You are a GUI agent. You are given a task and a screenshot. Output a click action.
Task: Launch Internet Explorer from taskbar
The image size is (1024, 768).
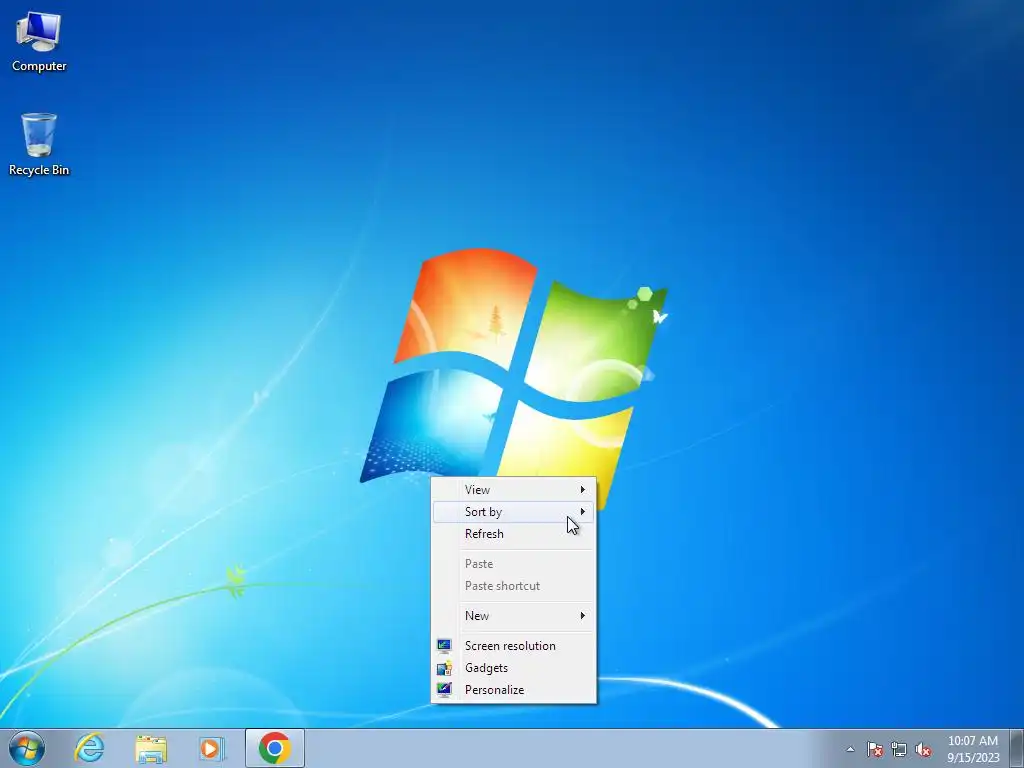(x=89, y=748)
